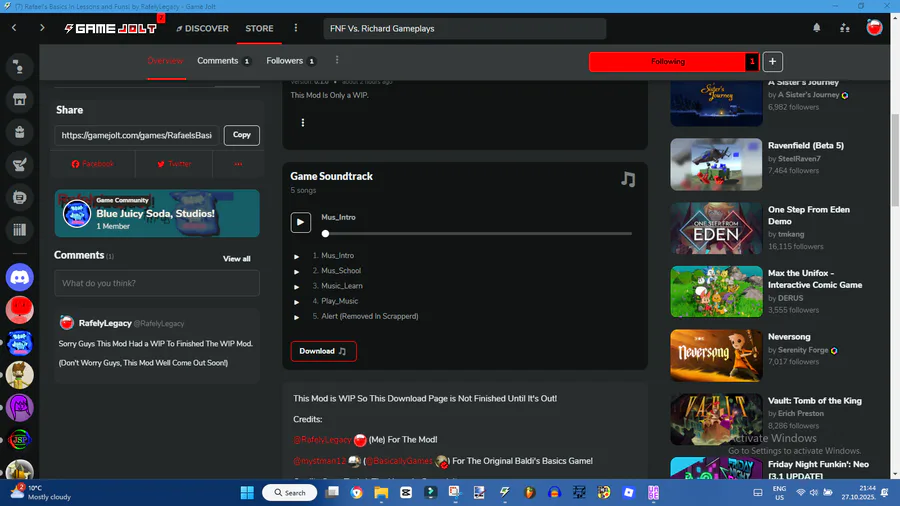The image size is (900, 506).
Task: Open Vault: Tomb of the King title
Action: pos(814,400)
